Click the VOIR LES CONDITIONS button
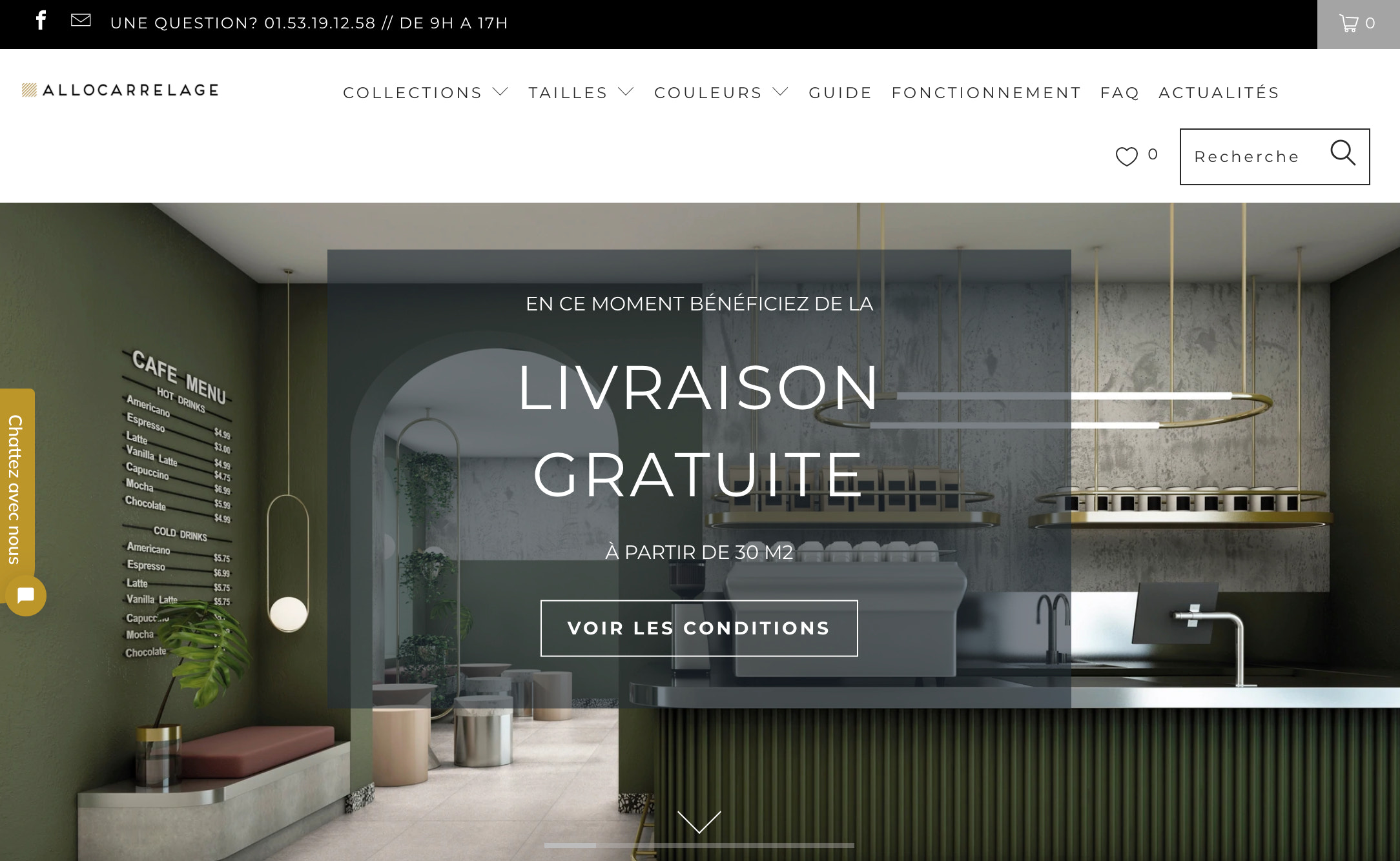The width and height of the screenshot is (1400, 861). coord(700,627)
